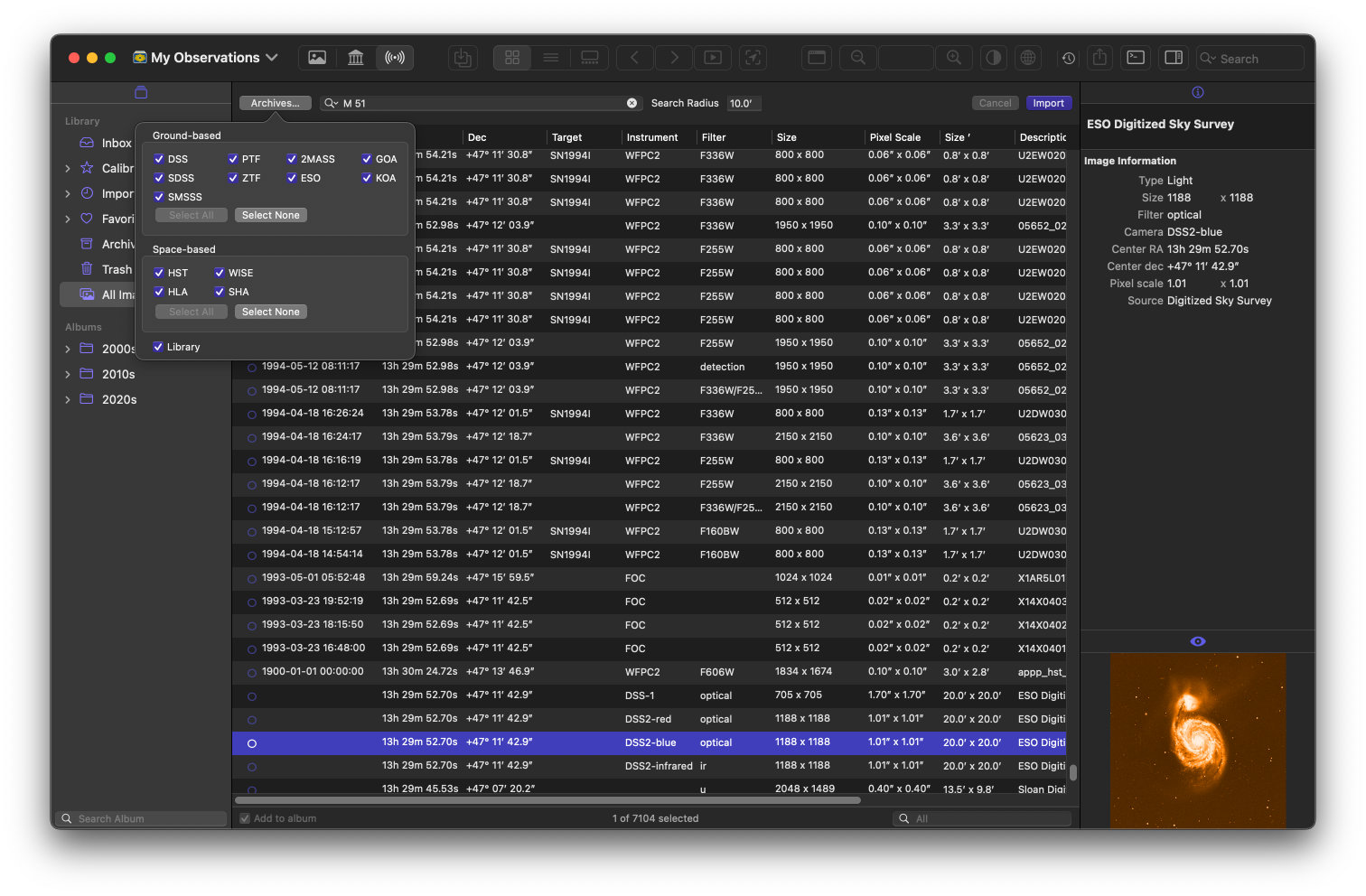This screenshot has height=896, width=1366.
Task: Toggle the WISE checkbox
Action: click(x=220, y=273)
